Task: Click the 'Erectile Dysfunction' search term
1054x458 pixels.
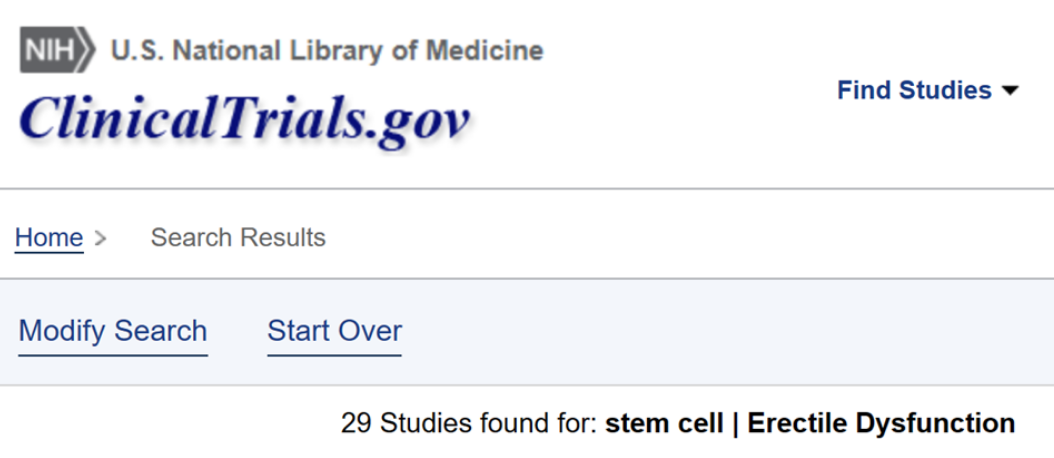Action: (x=881, y=423)
